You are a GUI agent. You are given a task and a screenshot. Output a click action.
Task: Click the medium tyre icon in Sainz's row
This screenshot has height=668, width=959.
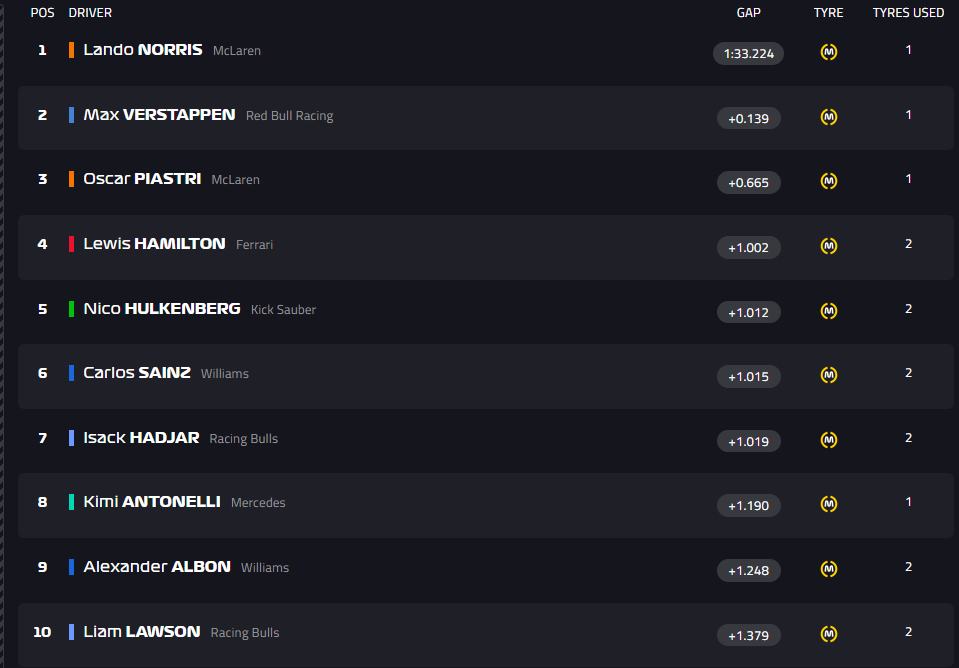(828, 375)
